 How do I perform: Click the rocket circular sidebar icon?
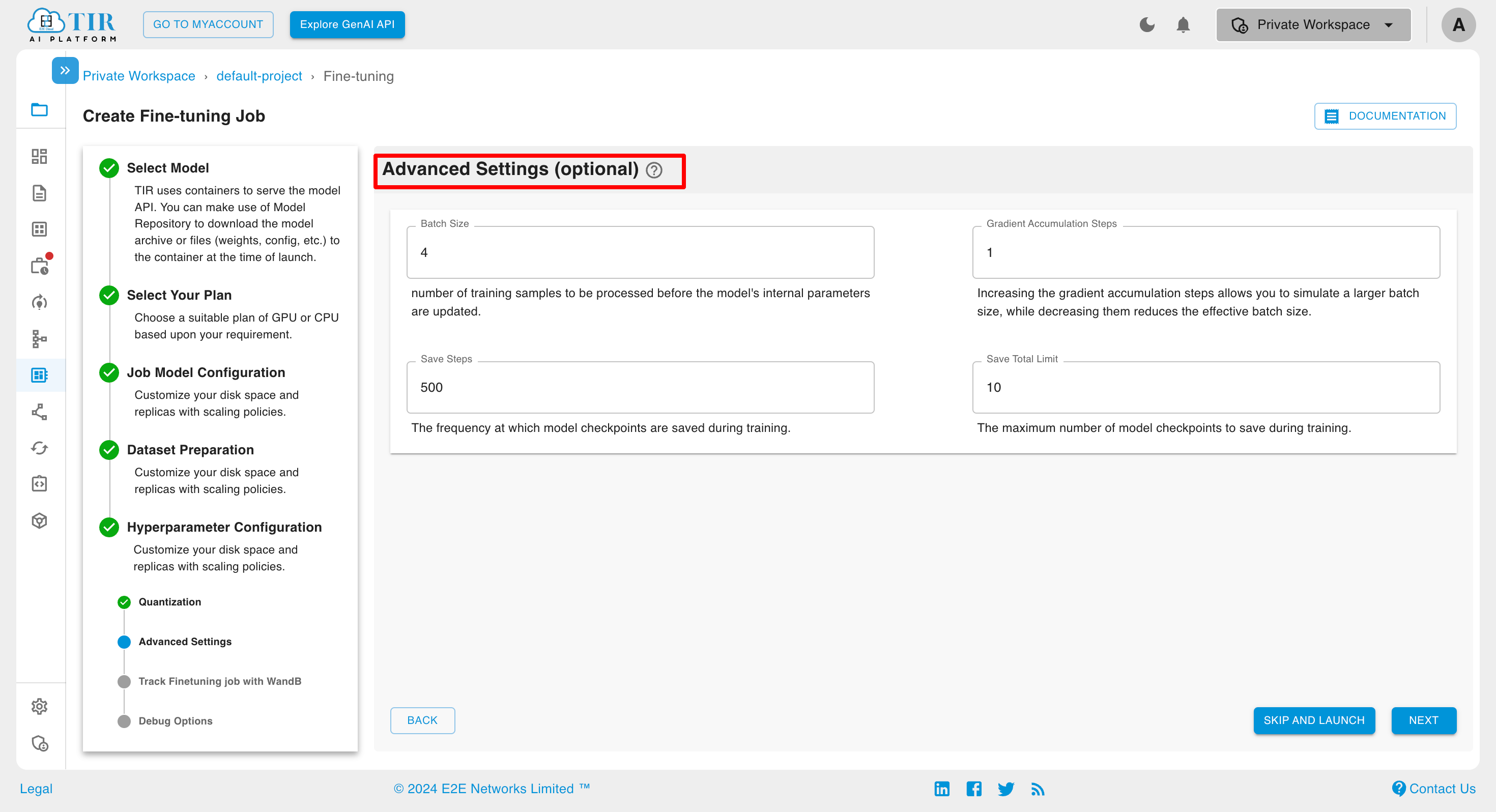(x=40, y=302)
